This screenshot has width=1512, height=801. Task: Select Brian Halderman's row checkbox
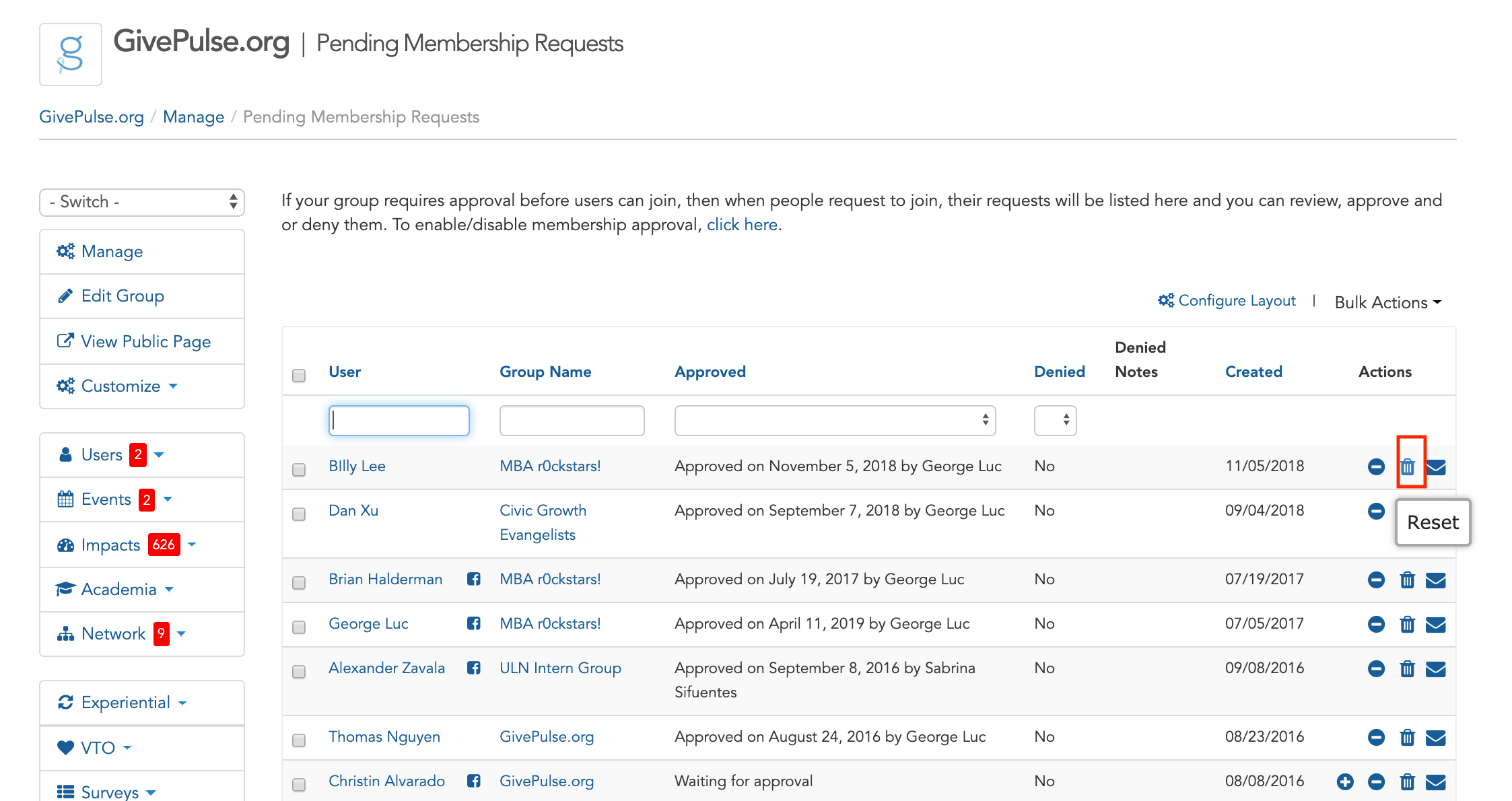[x=299, y=582]
